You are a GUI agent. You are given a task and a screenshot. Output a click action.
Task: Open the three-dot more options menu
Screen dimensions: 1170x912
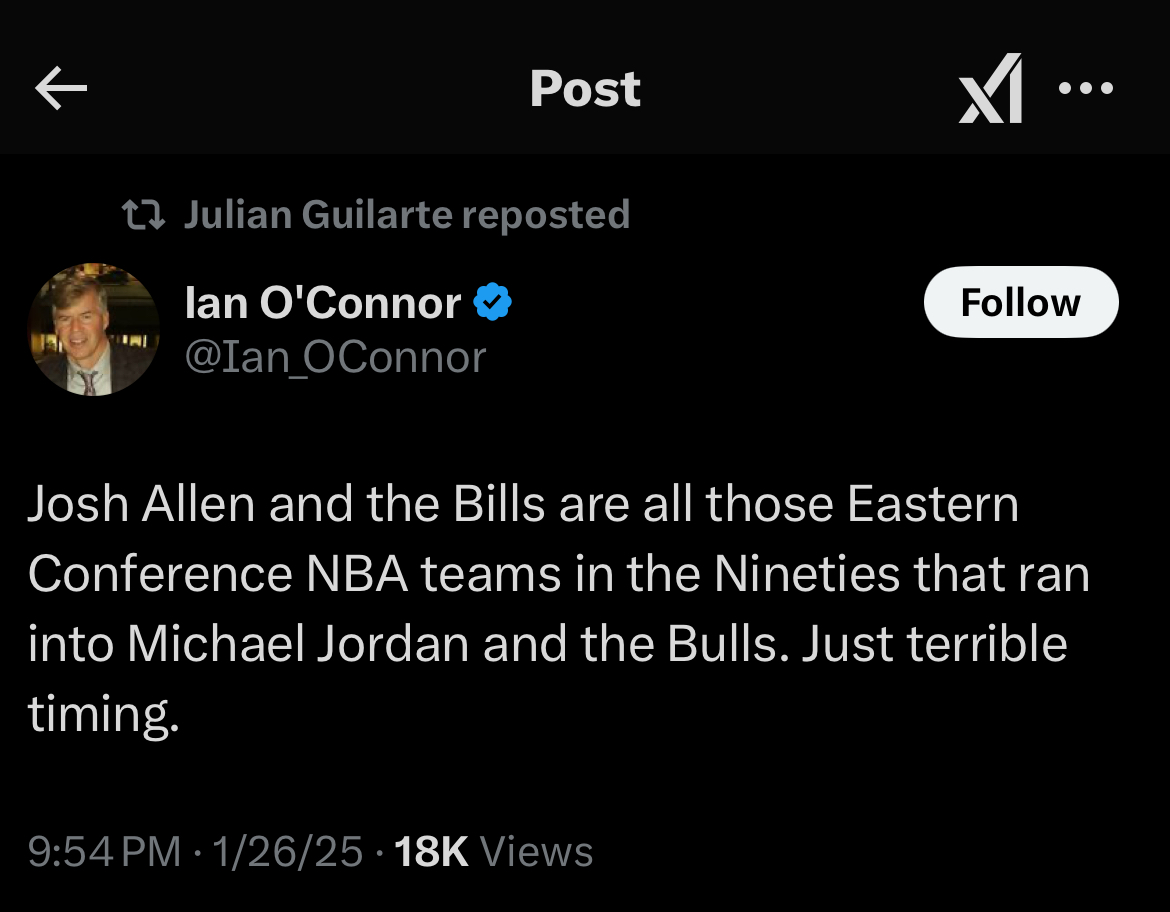[1085, 89]
